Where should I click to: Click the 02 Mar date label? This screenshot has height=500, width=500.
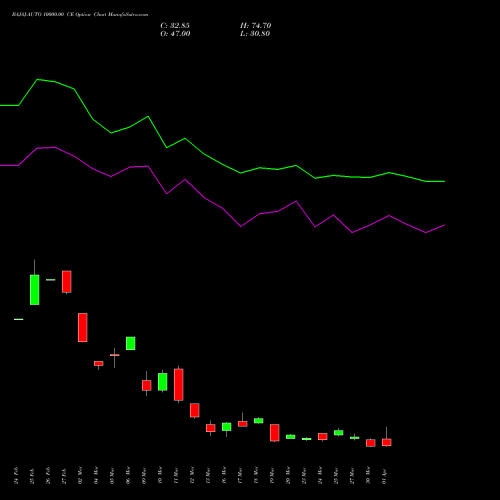(80, 475)
